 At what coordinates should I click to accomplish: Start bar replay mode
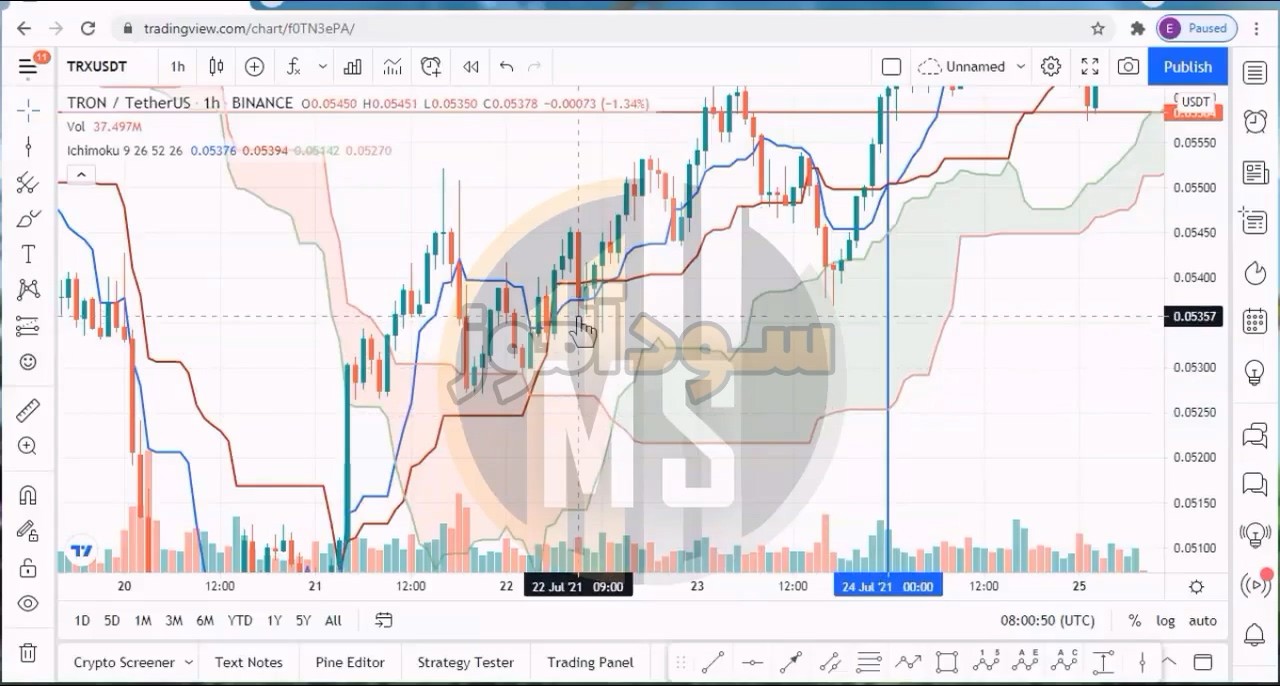(470, 67)
